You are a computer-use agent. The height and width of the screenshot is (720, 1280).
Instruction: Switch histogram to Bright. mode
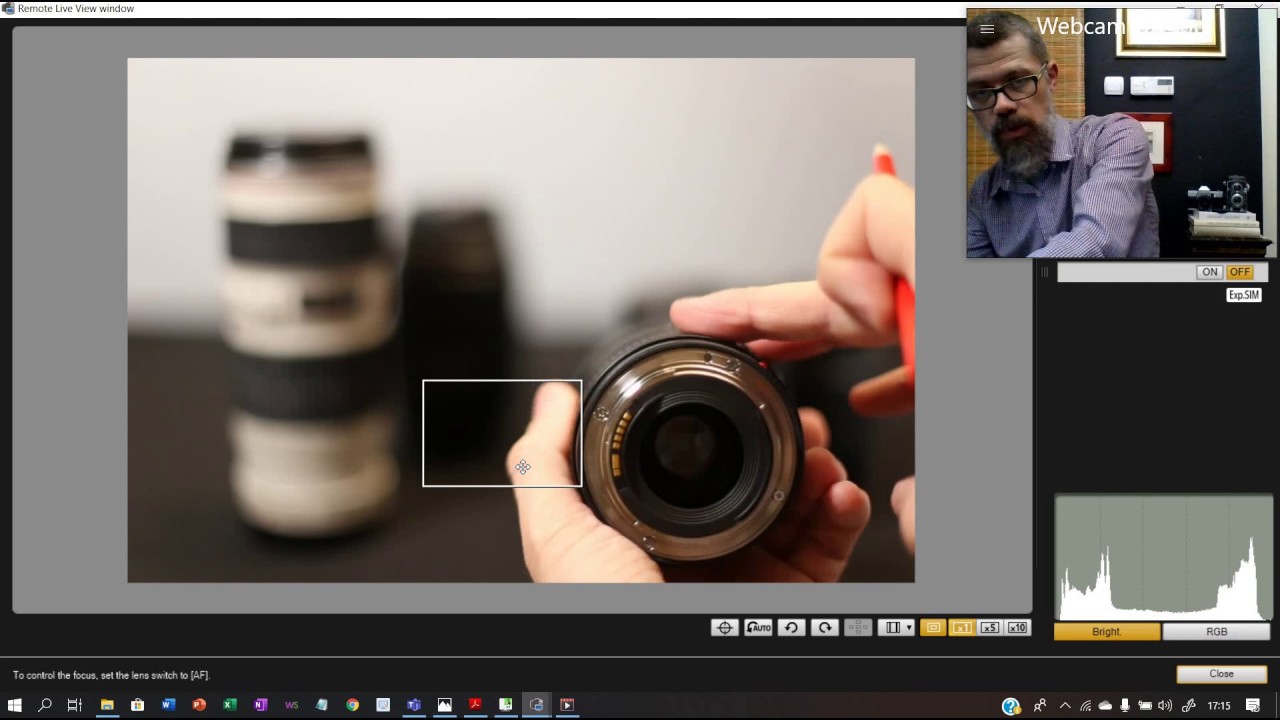[1107, 632]
